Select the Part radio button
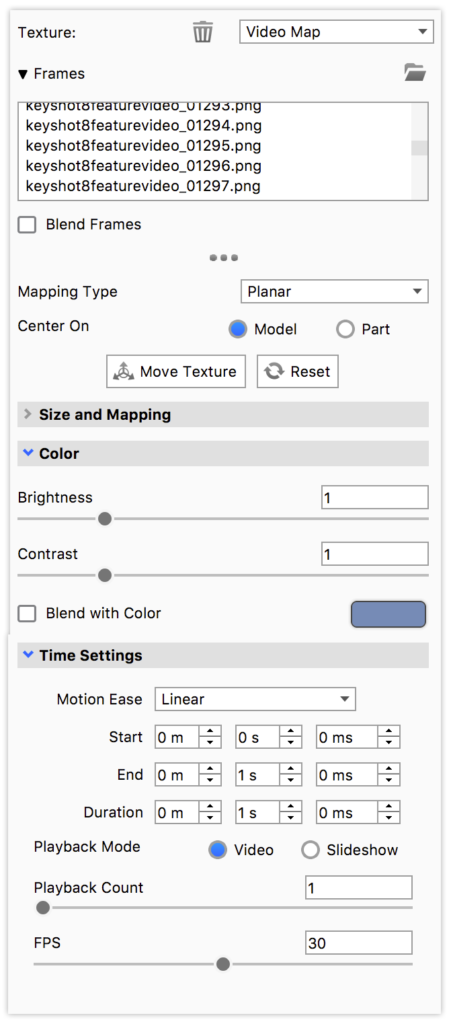This screenshot has width=451, height=1024. click(345, 330)
